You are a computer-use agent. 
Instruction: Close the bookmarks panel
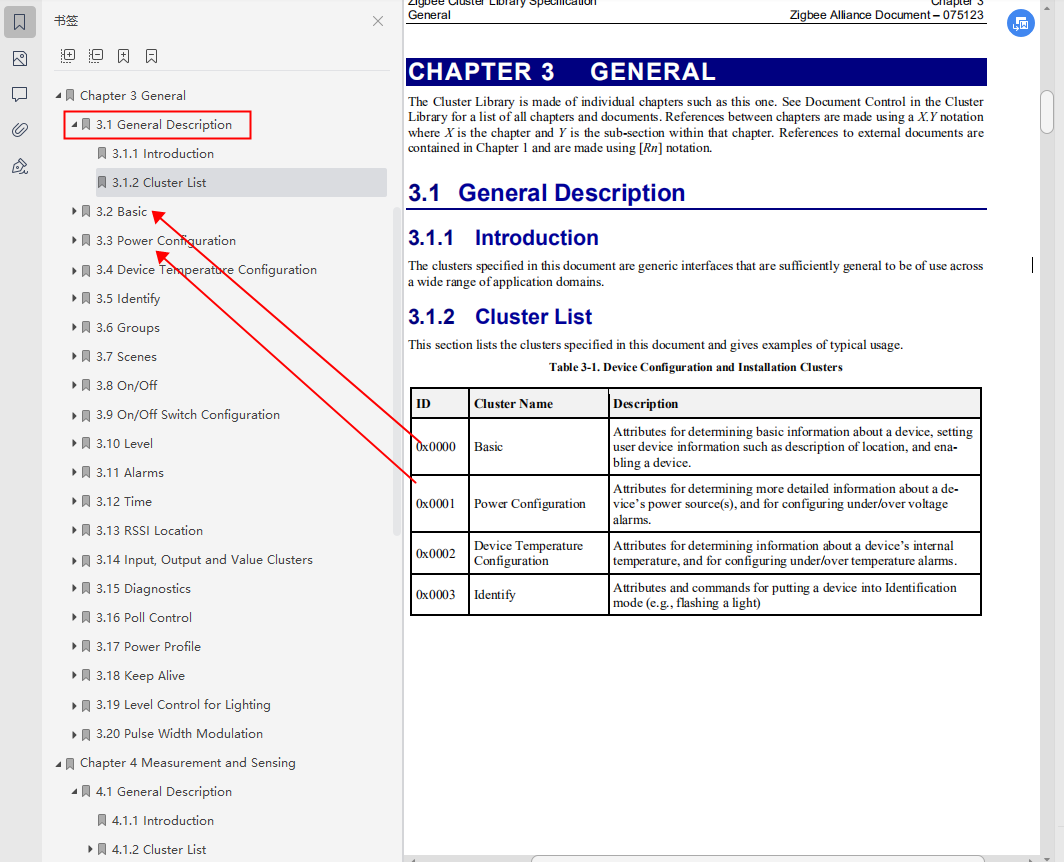377,20
